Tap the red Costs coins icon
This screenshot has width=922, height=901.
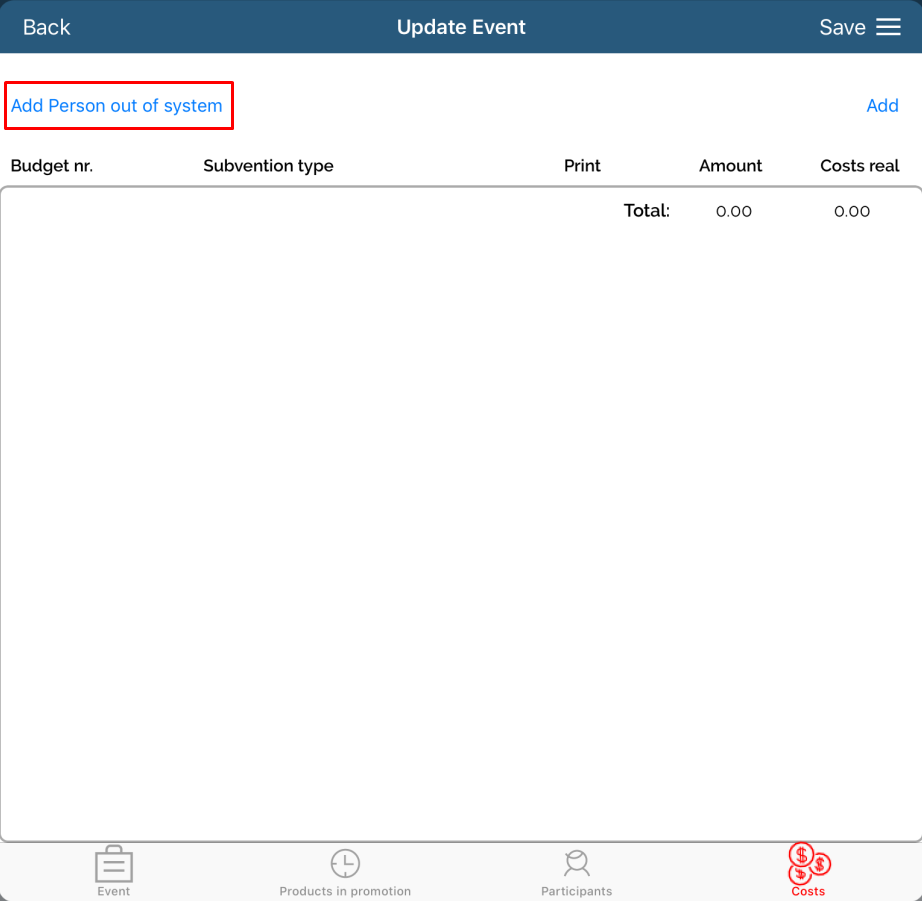click(808, 862)
